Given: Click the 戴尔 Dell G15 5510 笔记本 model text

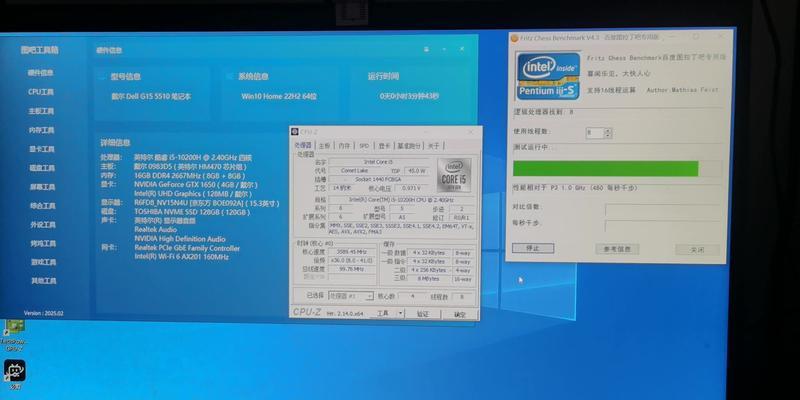Looking at the screenshot, I should click(x=151, y=96).
